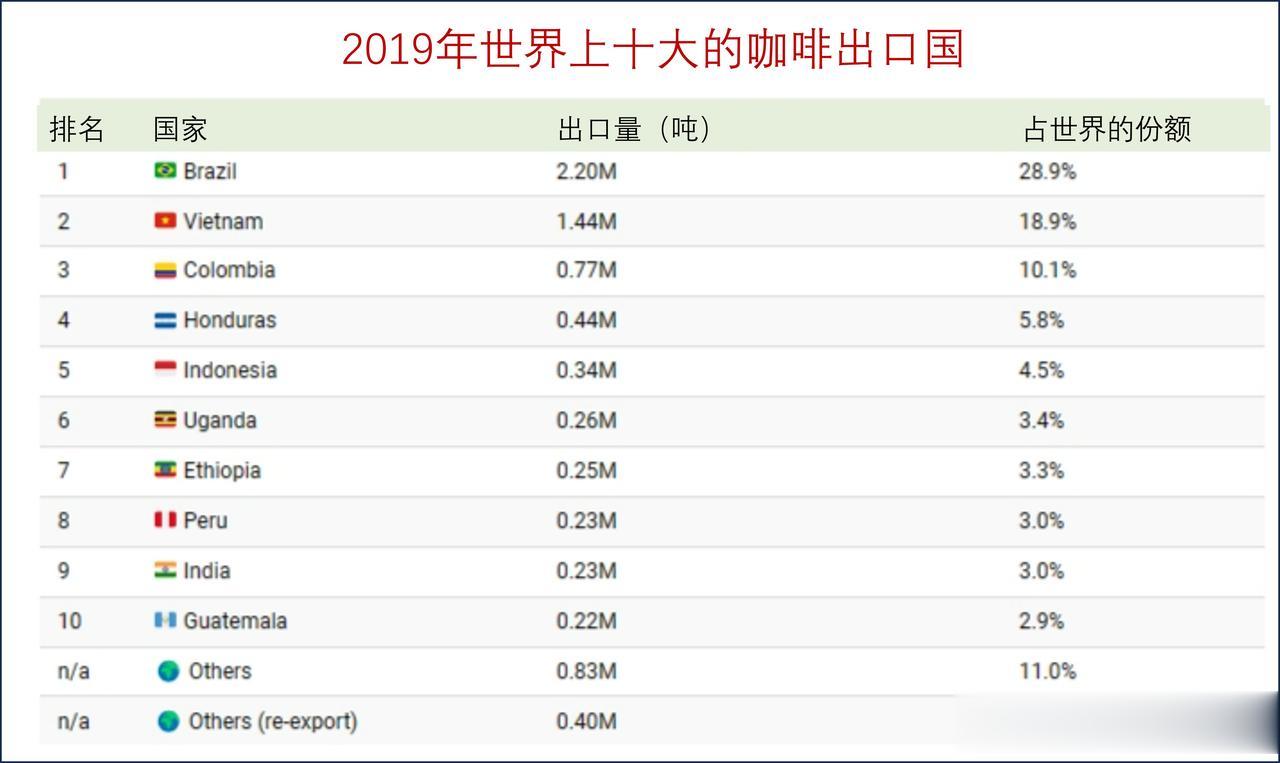Click Ethiopia's export value 0.25M
The image size is (1280, 763).
pos(586,470)
